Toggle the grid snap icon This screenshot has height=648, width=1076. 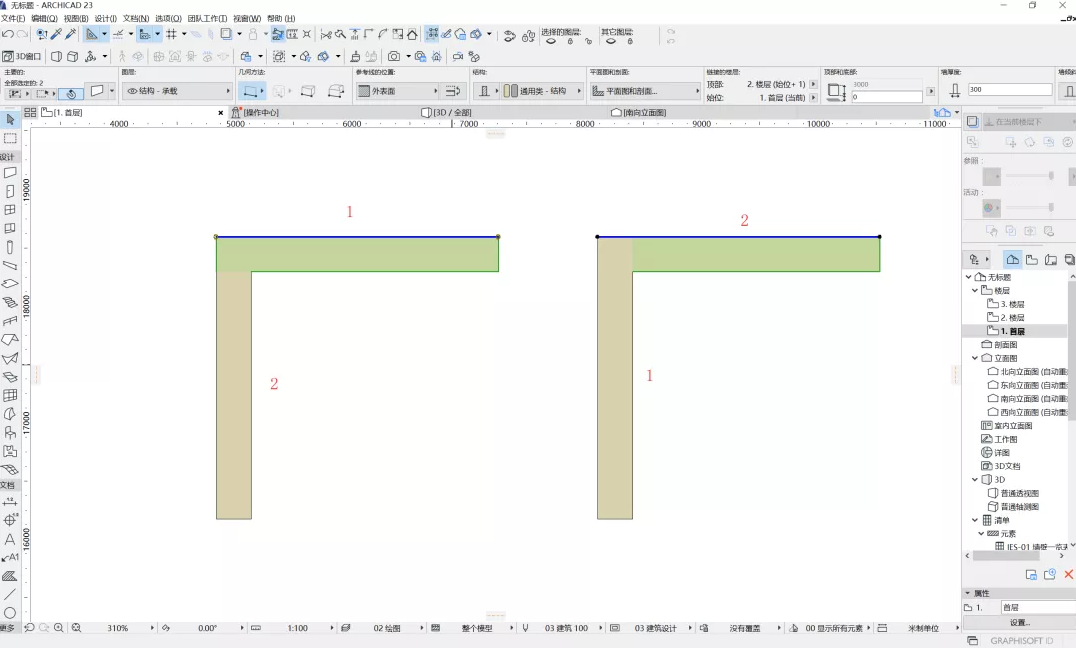[171, 34]
